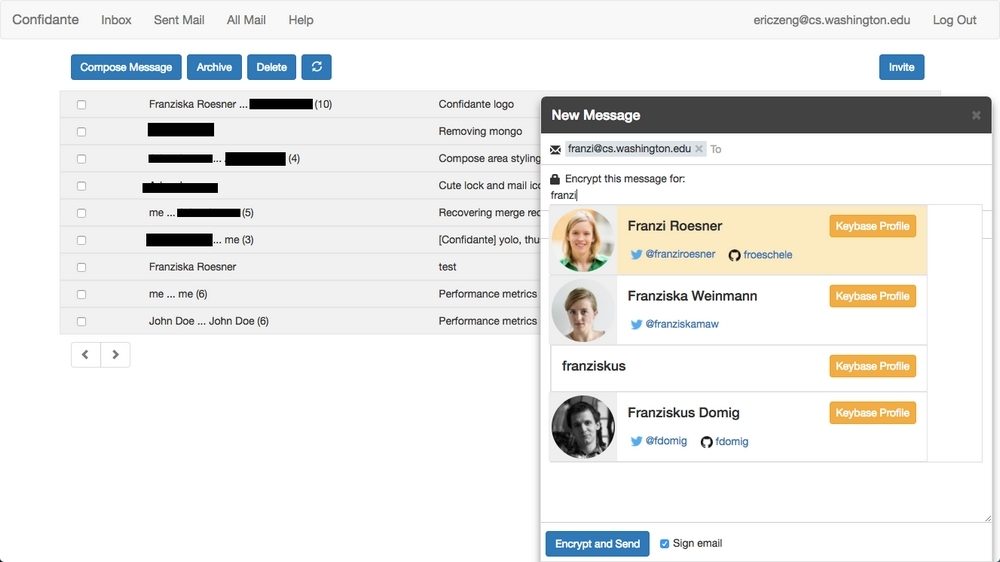
Task: Select Franziskus Domig's profile photo
Action: point(583,427)
